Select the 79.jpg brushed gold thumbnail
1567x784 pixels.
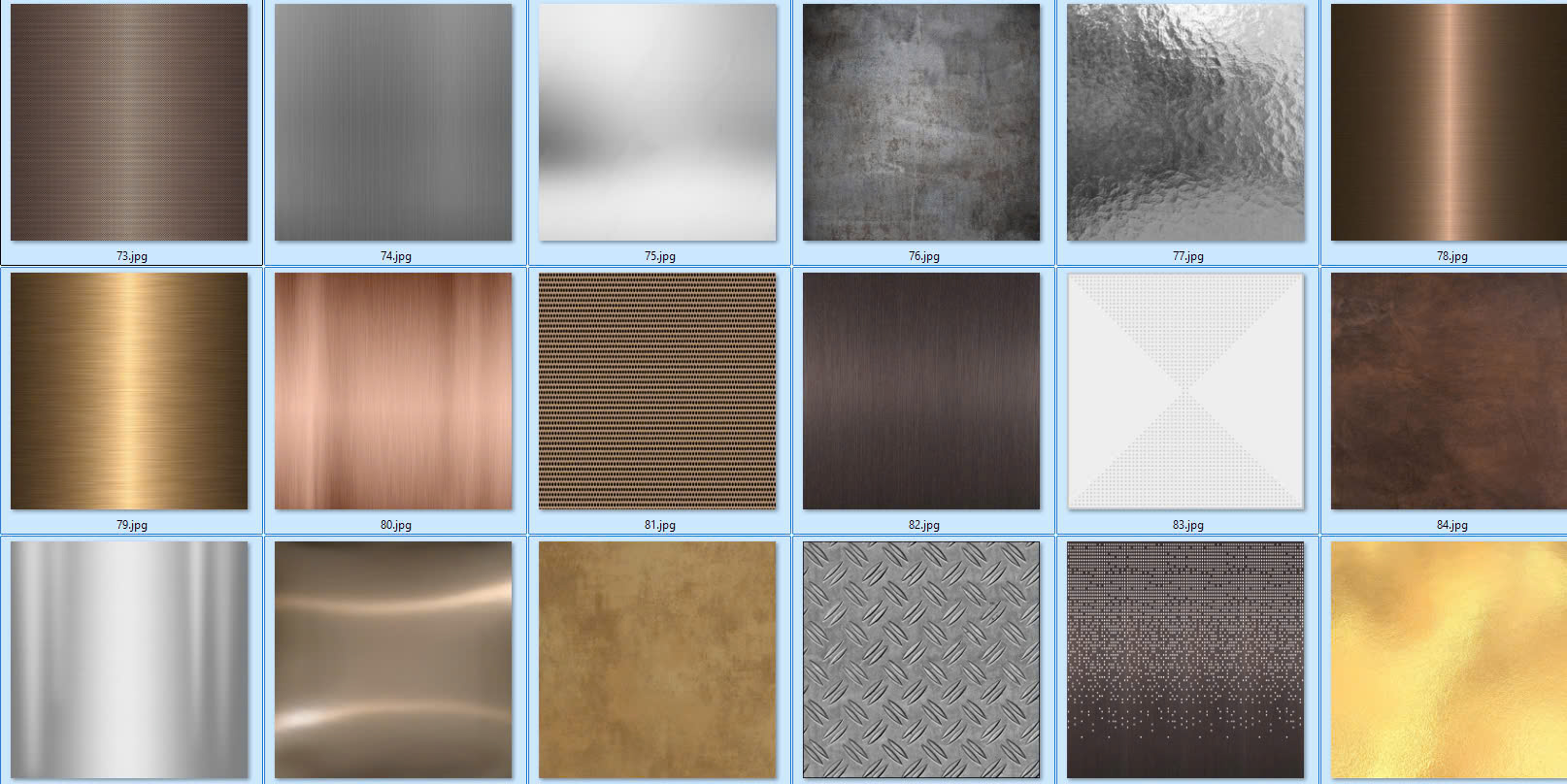(x=129, y=391)
